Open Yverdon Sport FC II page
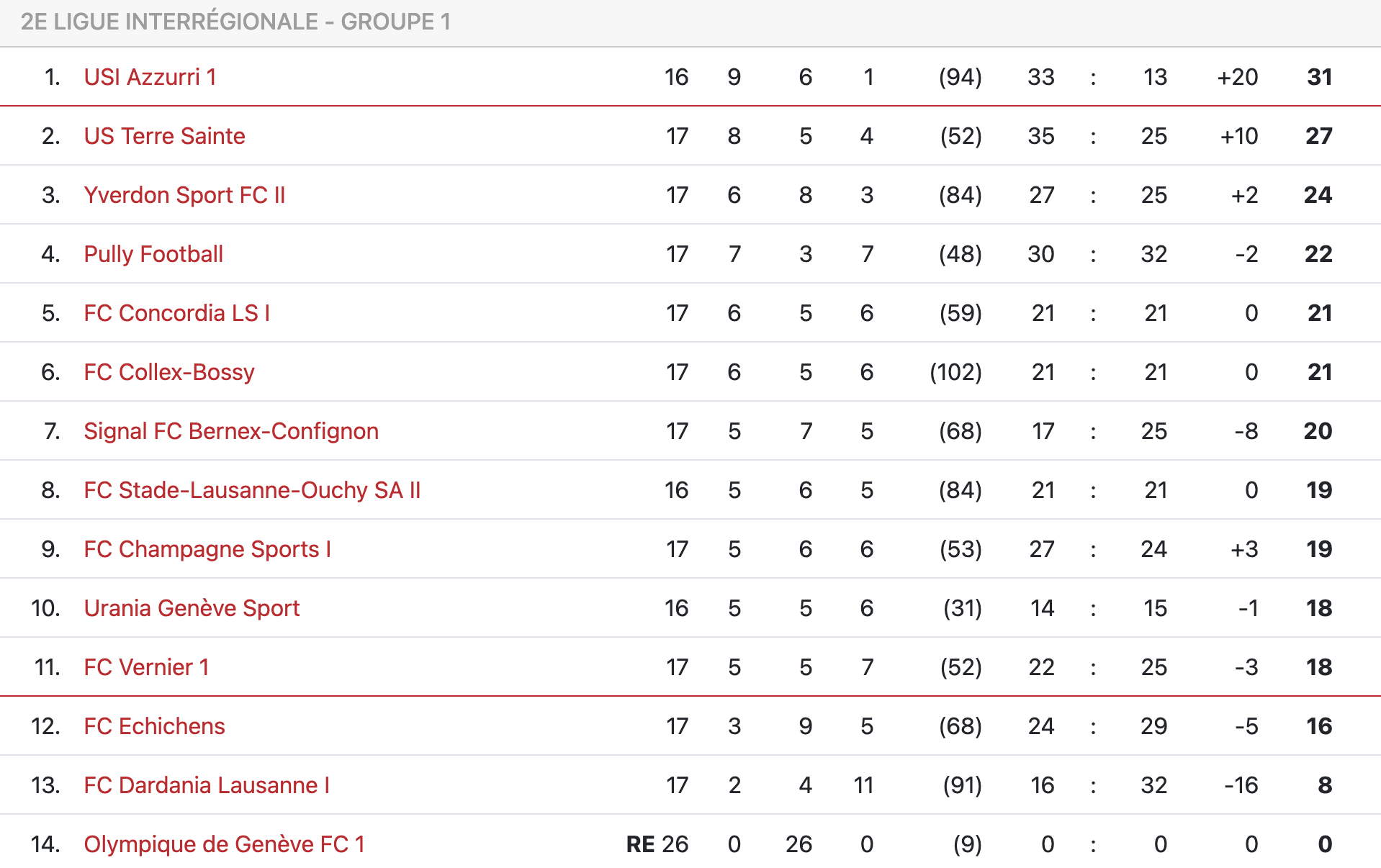Image resolution: width=1381 pixels, height=868 pixels. 184,195
